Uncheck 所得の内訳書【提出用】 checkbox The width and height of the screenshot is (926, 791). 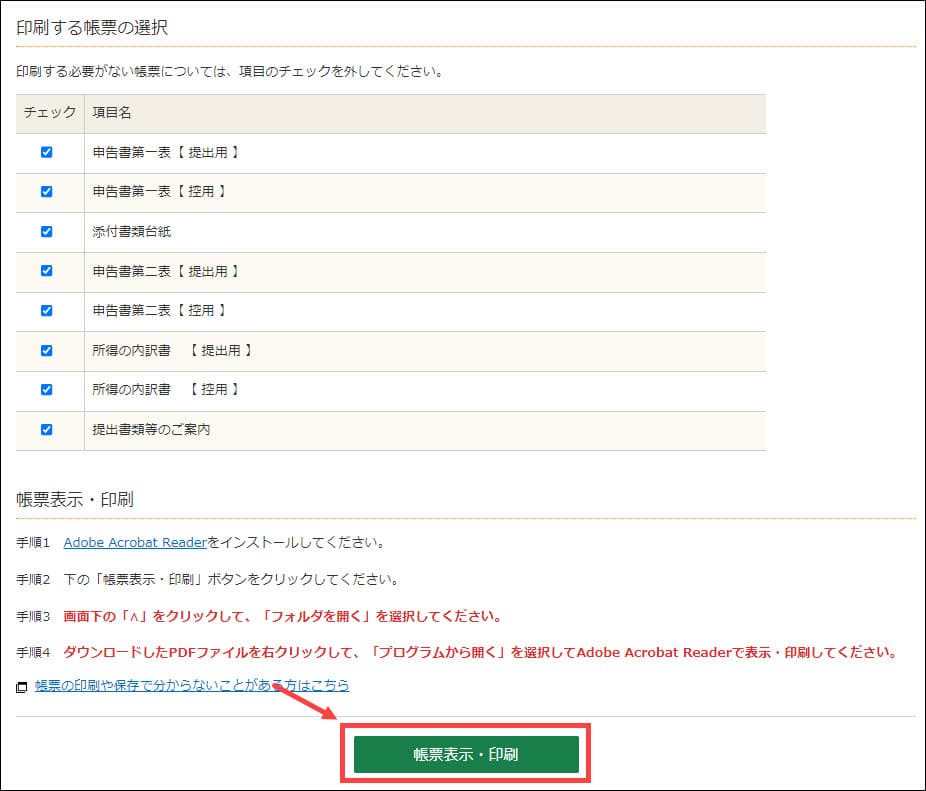pos(46,350)
